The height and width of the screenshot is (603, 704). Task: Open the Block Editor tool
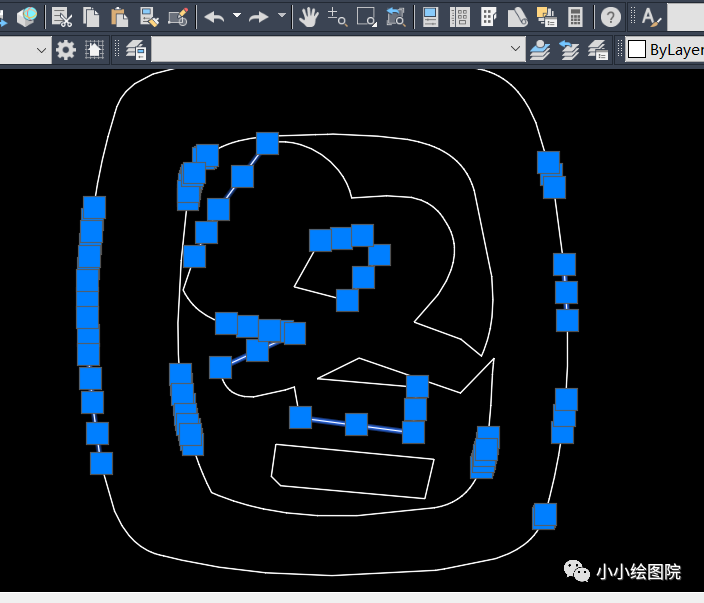[178, 17]
